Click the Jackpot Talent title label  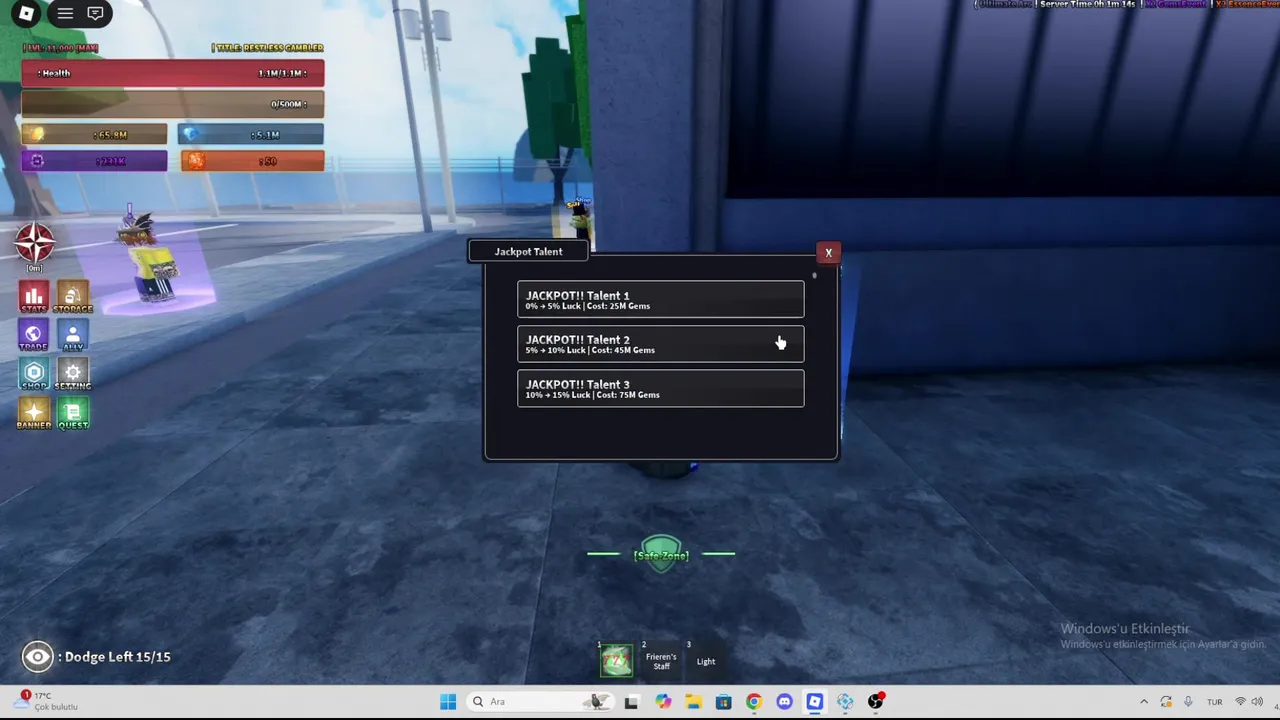528,252
